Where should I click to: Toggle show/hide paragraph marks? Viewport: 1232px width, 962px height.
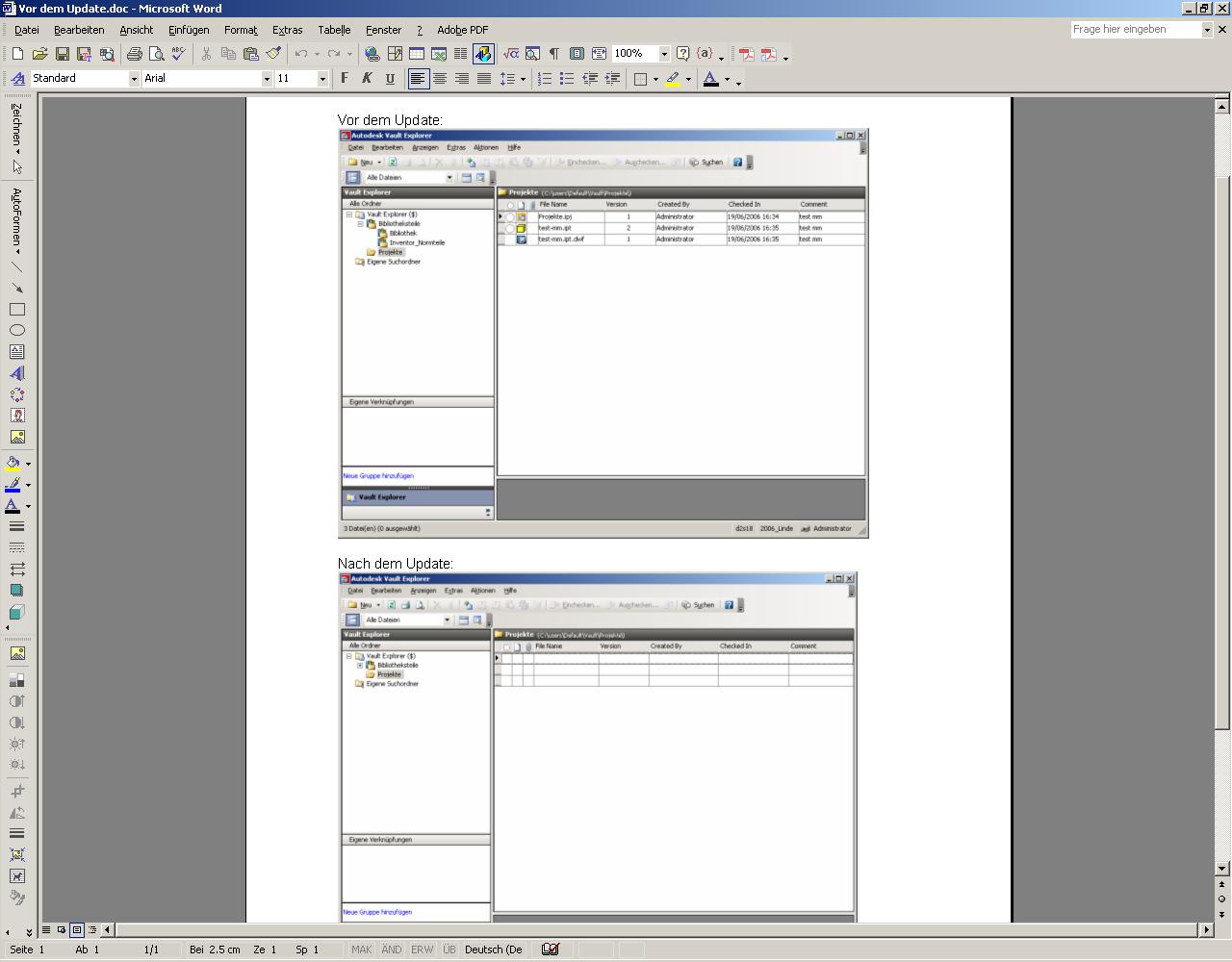554,54
